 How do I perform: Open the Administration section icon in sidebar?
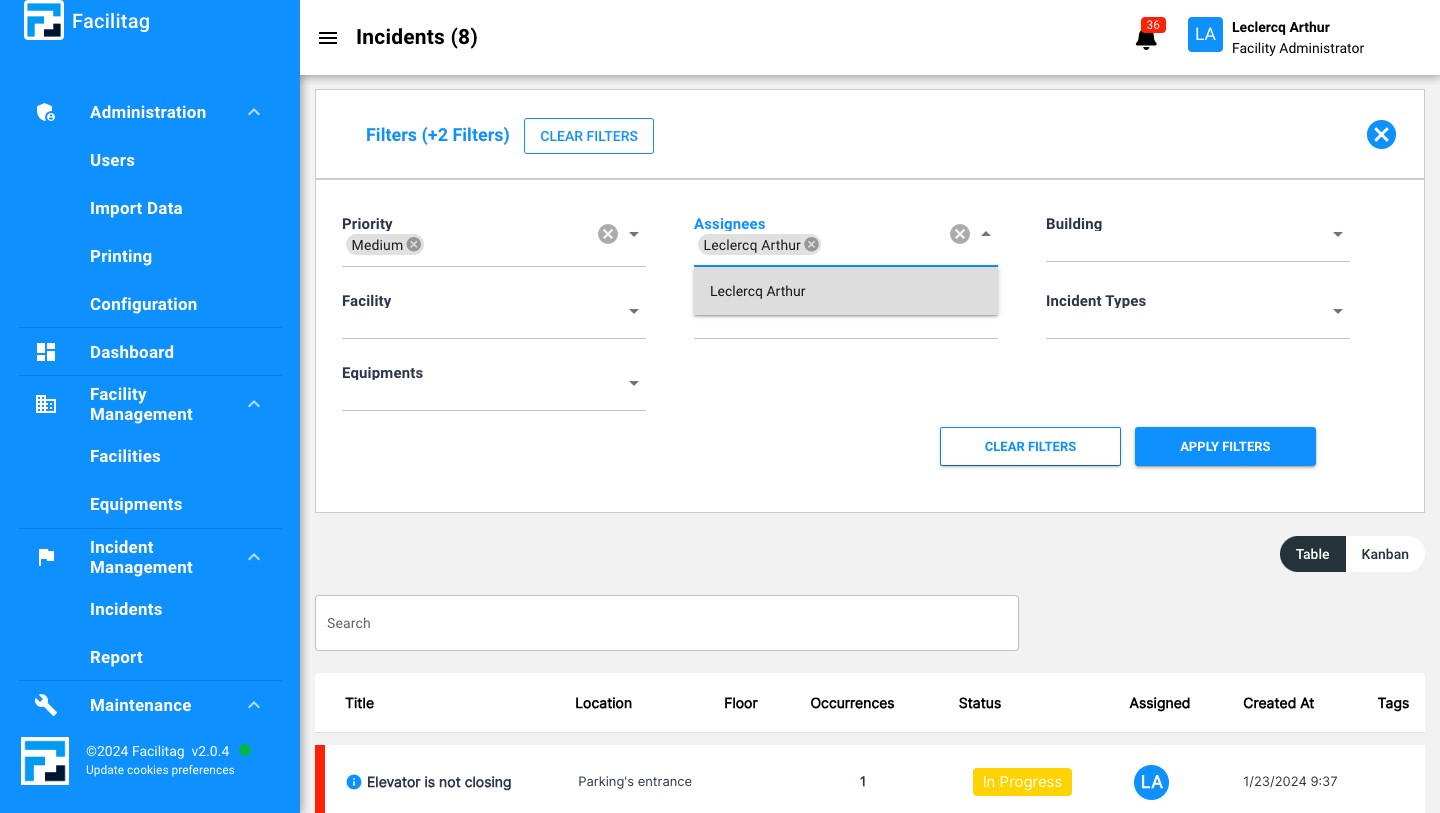point(45,112)
